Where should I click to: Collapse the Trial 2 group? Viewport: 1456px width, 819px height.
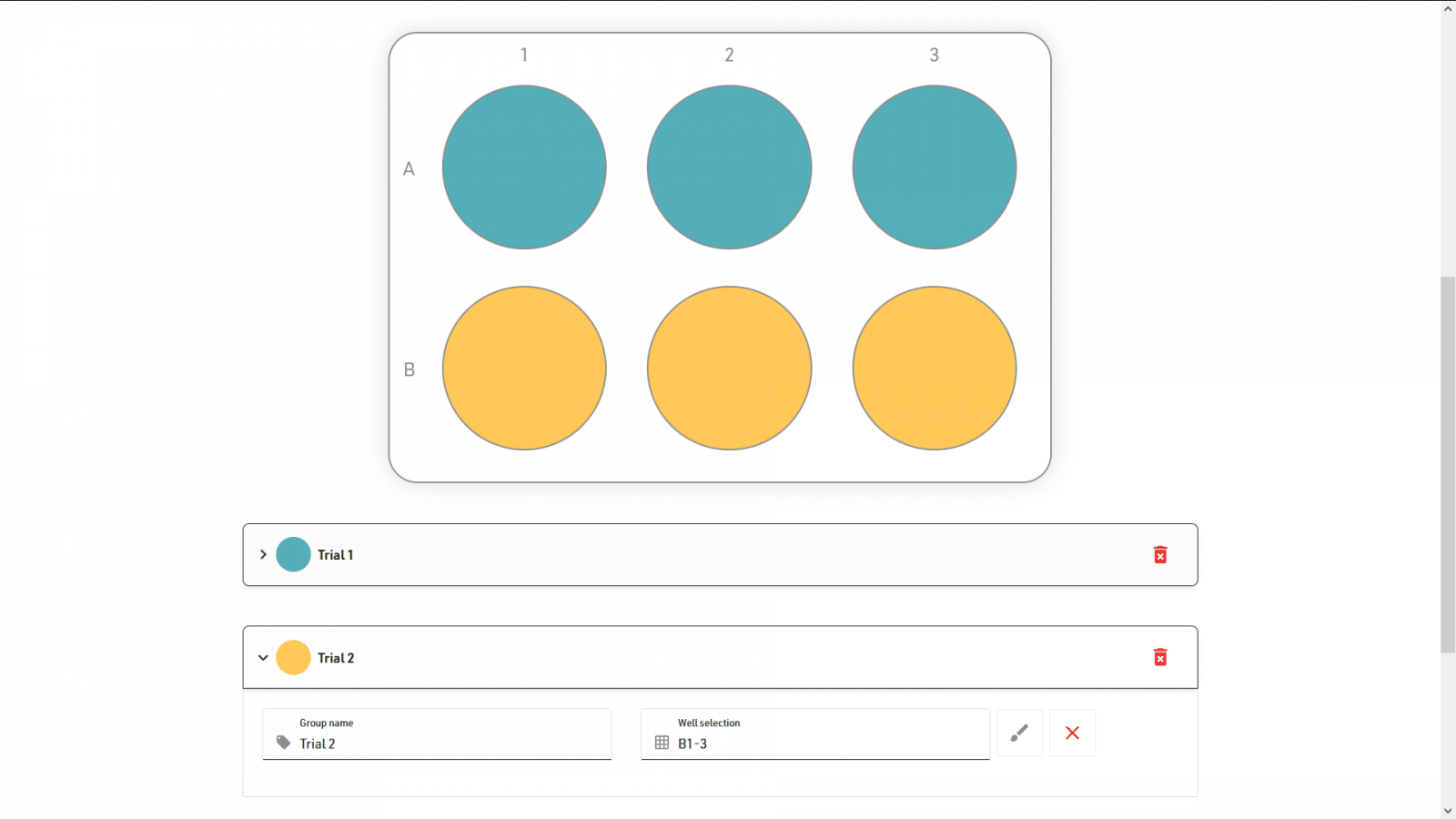(x=263, y=657)
